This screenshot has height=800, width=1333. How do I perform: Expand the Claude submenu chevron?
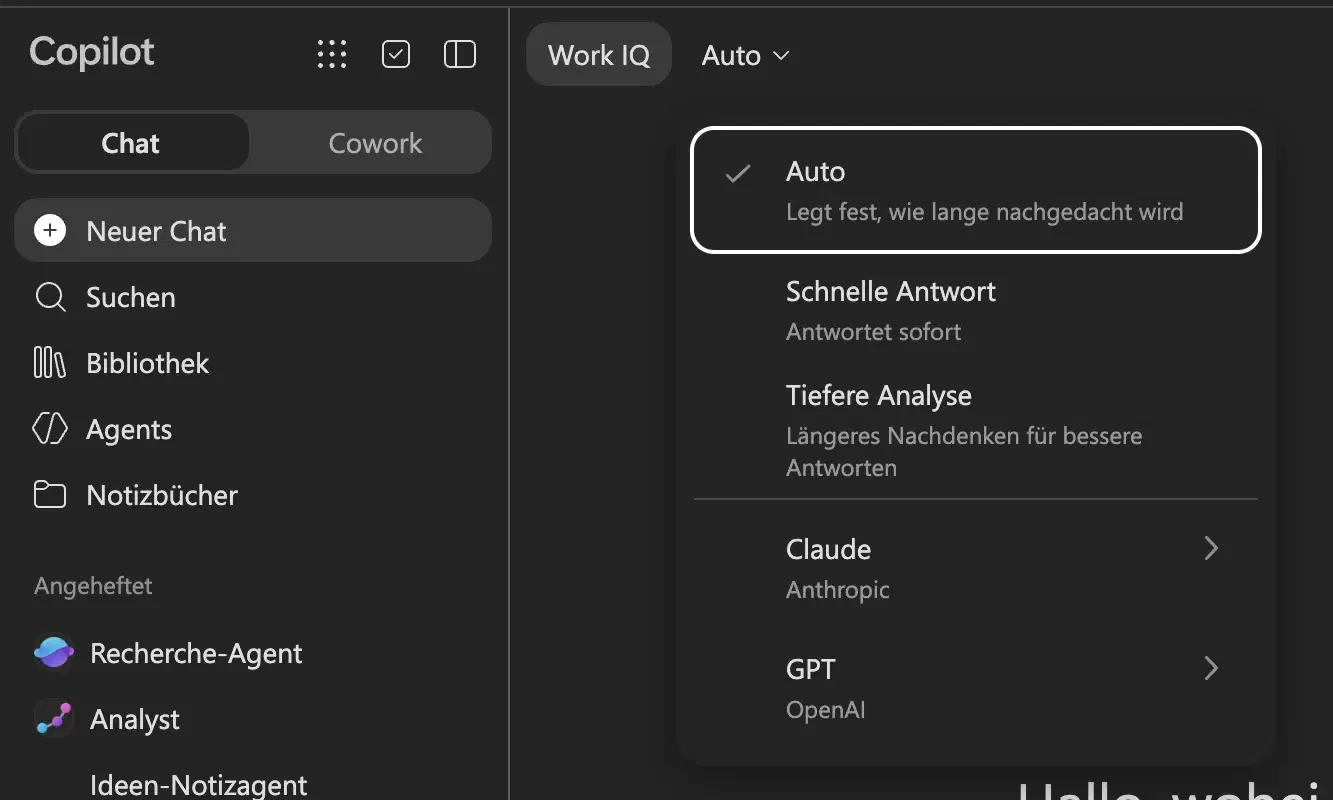point(1211,548)
